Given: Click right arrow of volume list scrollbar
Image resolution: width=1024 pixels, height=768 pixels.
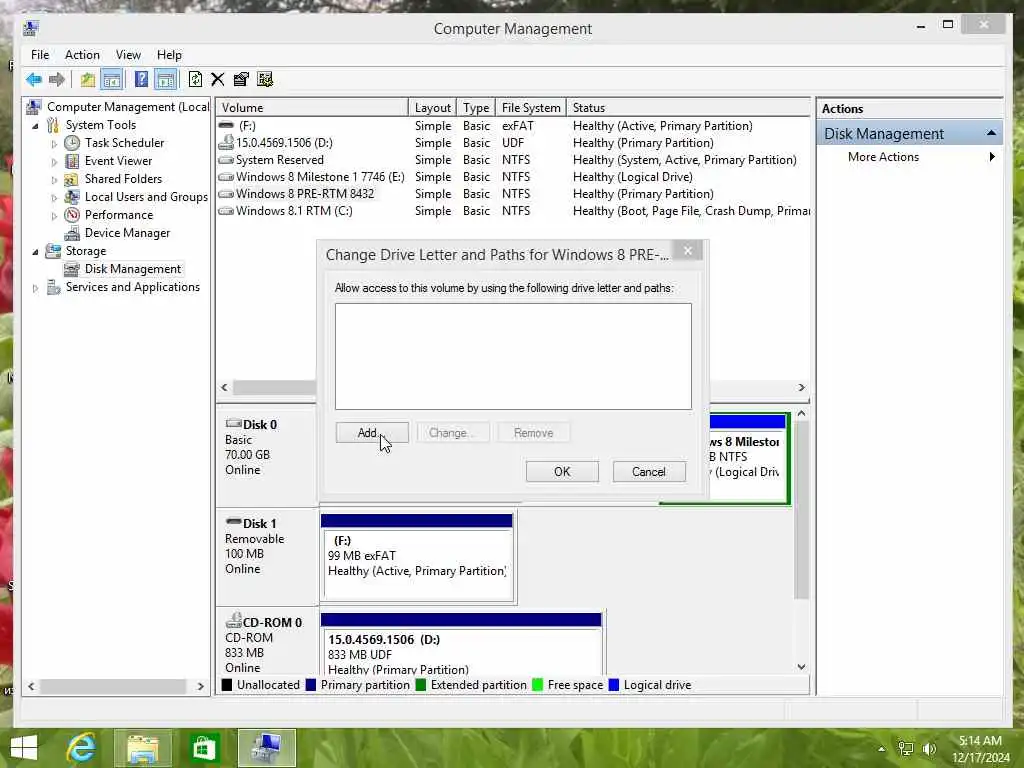Looking at the screenshot, I should tap(801, 387).
